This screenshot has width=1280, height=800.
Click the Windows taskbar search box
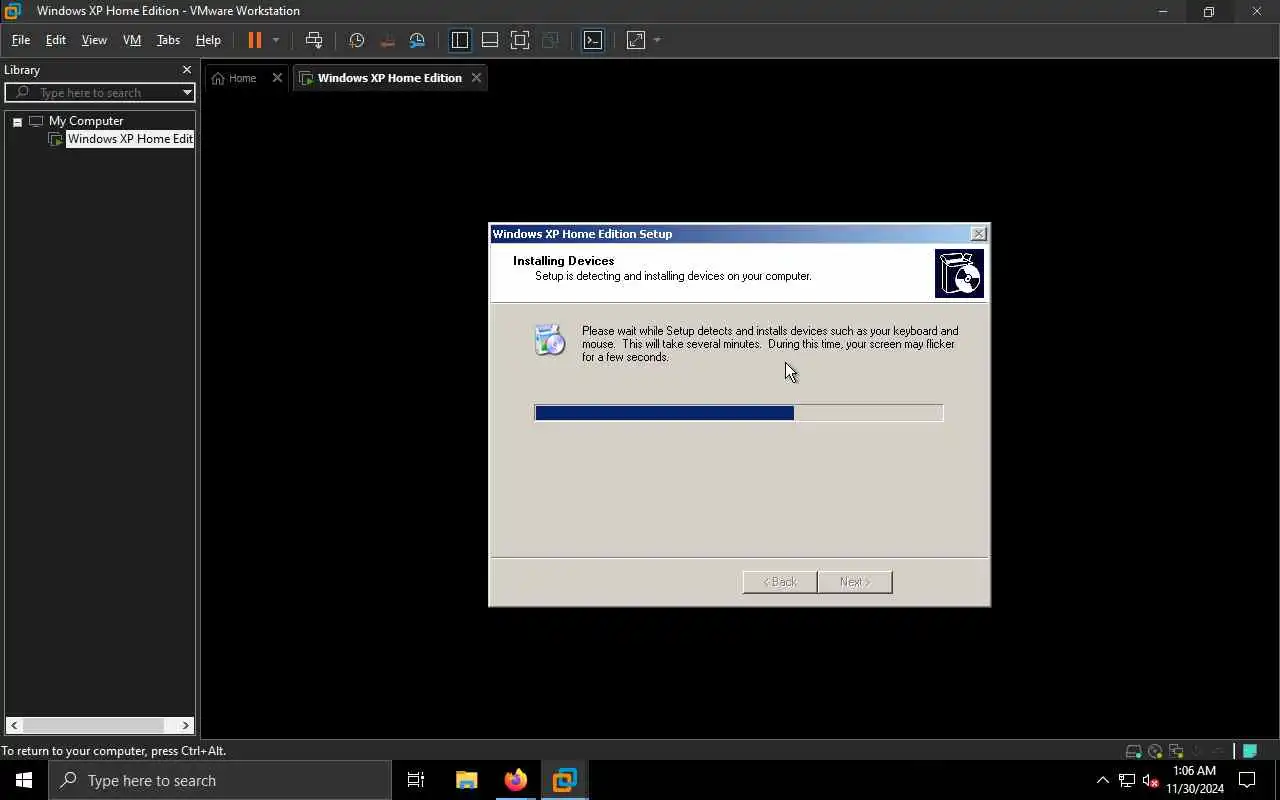click(x=220, y=780)
